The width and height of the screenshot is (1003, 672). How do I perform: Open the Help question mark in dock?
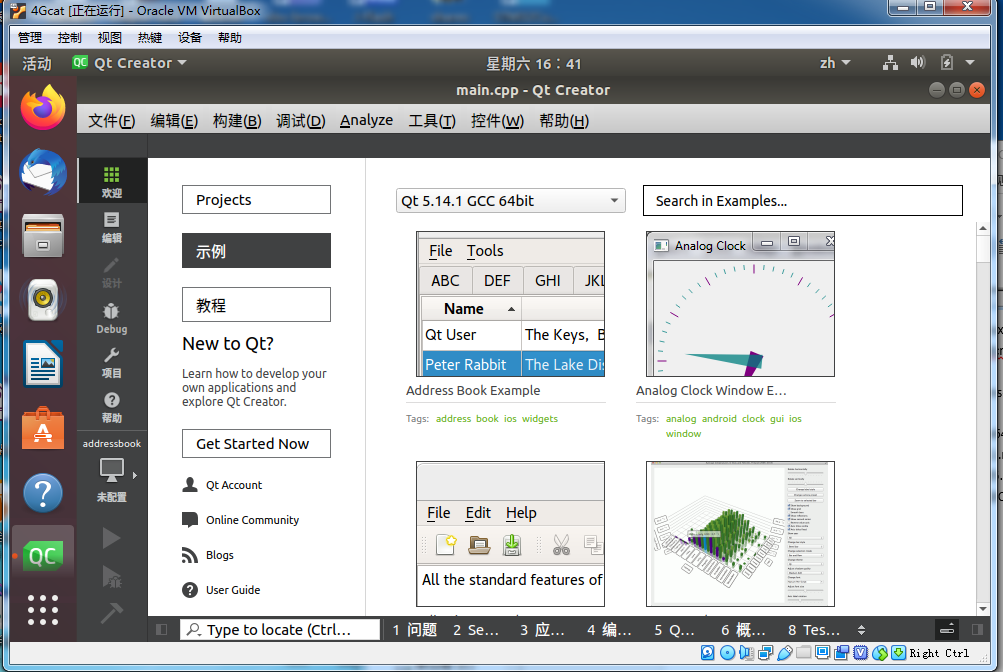(x=43, y=493)
